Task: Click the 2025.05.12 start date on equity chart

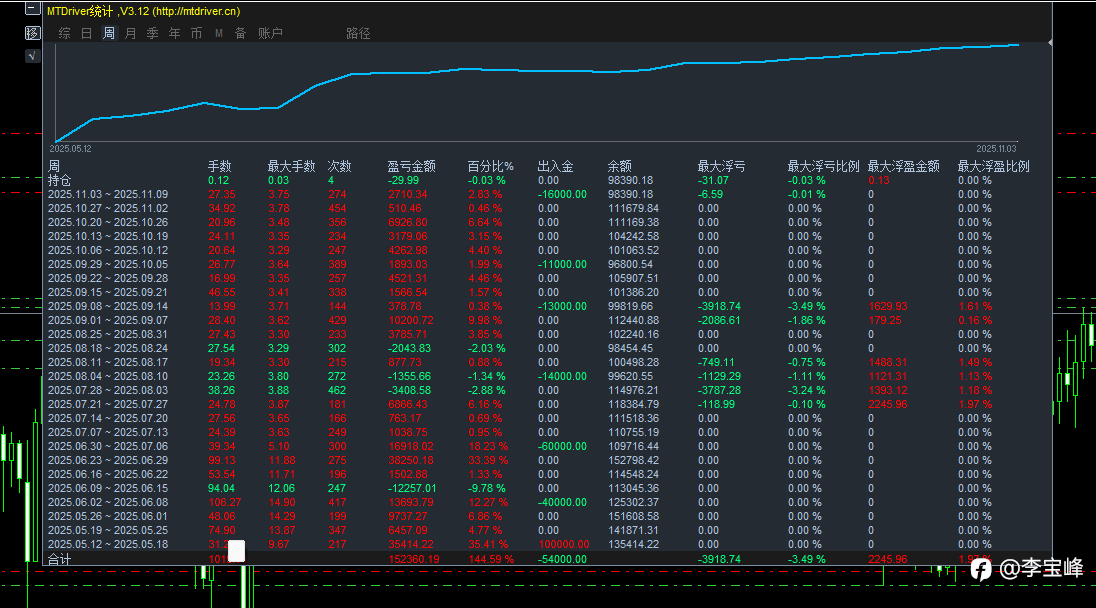Action: click(x=70, y=148)
